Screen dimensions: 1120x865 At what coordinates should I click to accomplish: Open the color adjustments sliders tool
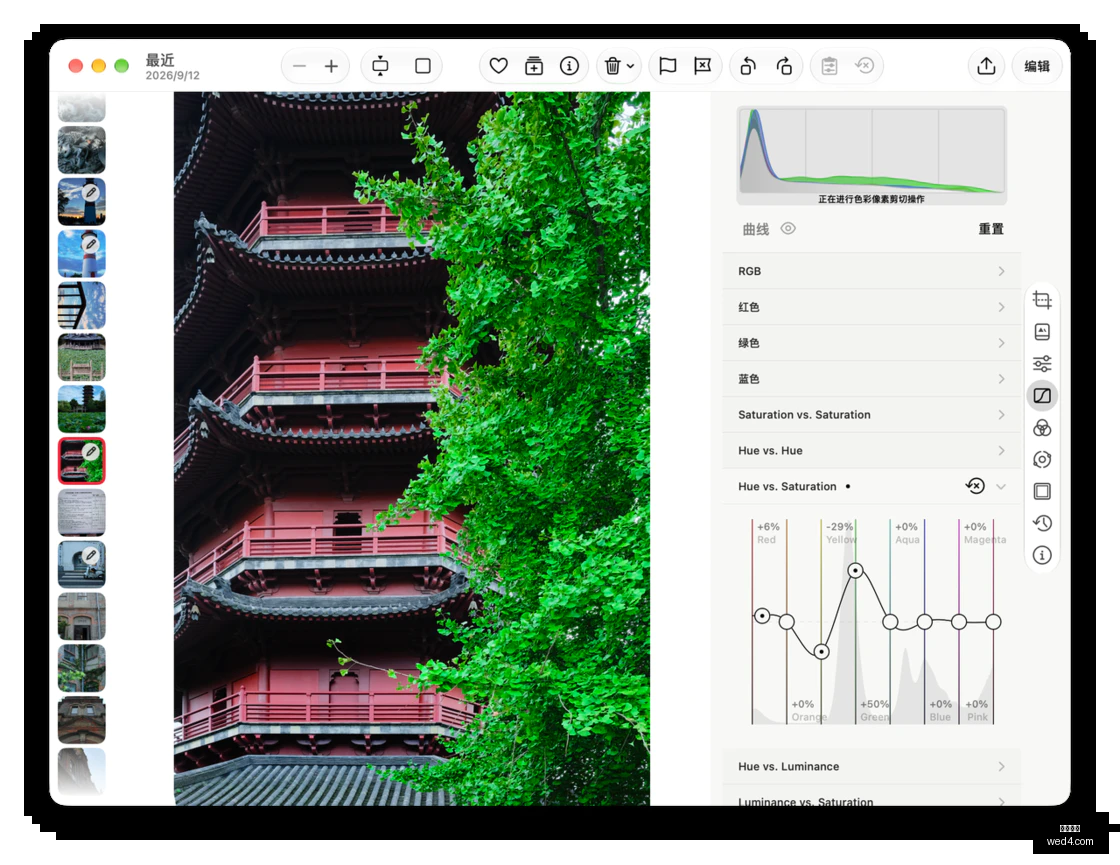tap(1042, 364)
